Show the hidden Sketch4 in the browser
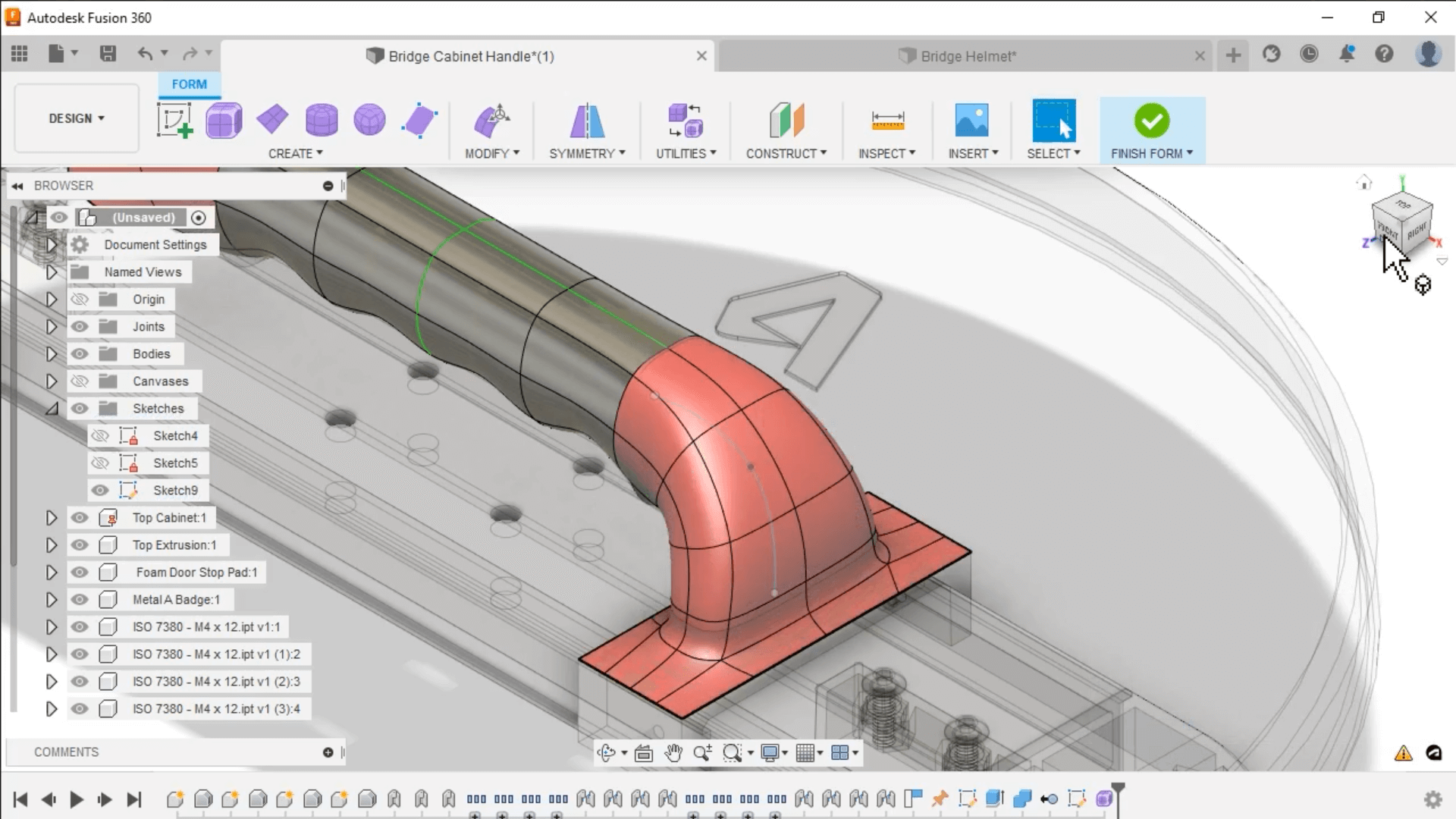1456x819 pixels. (x=99, y=435)
